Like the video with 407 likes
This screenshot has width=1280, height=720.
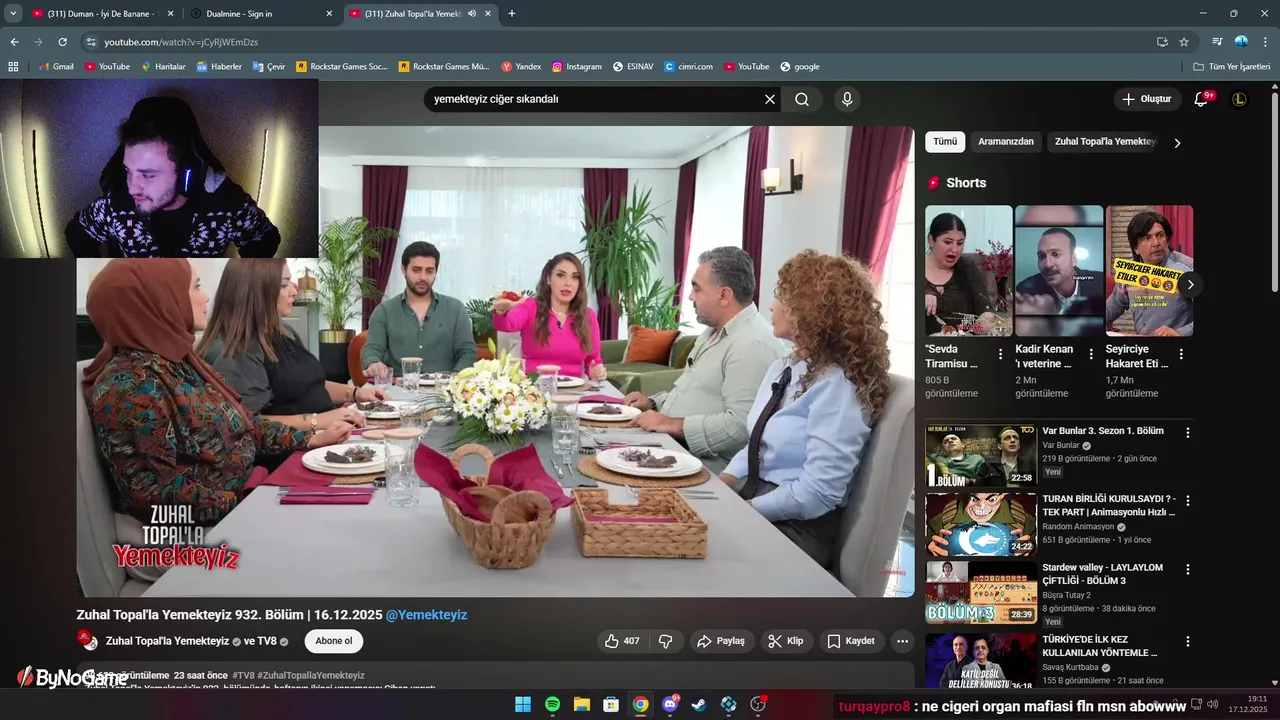click(x=622, y=641)
